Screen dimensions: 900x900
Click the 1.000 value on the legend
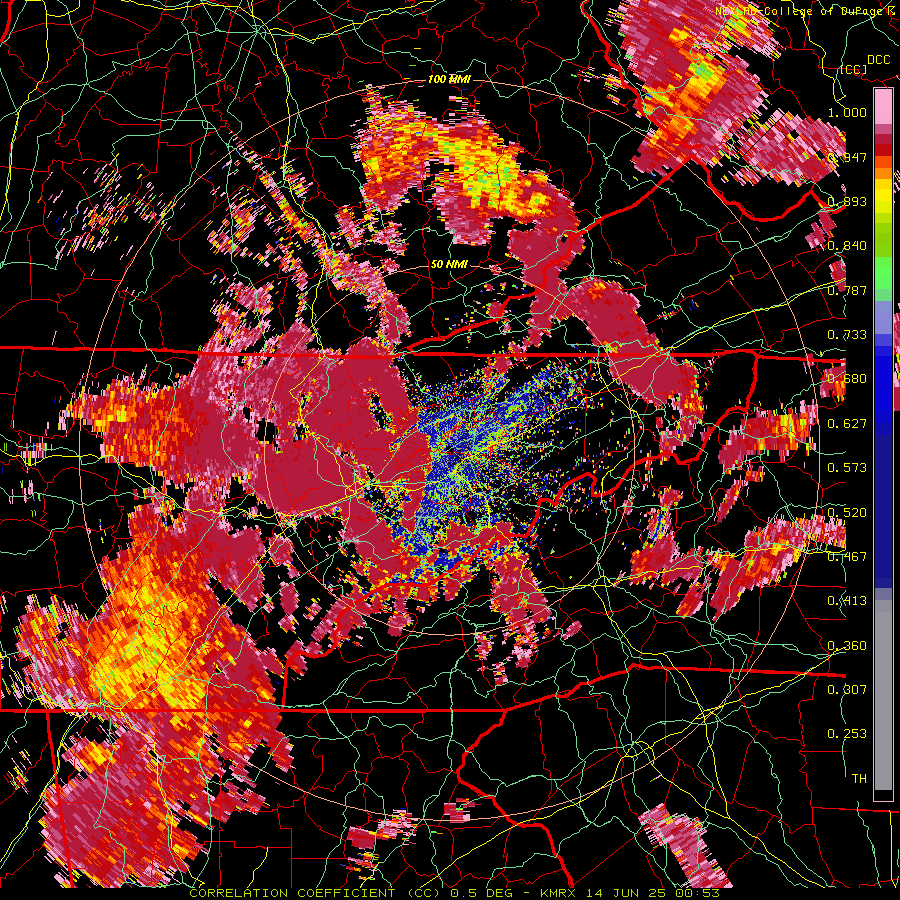[x=847, y=112]
